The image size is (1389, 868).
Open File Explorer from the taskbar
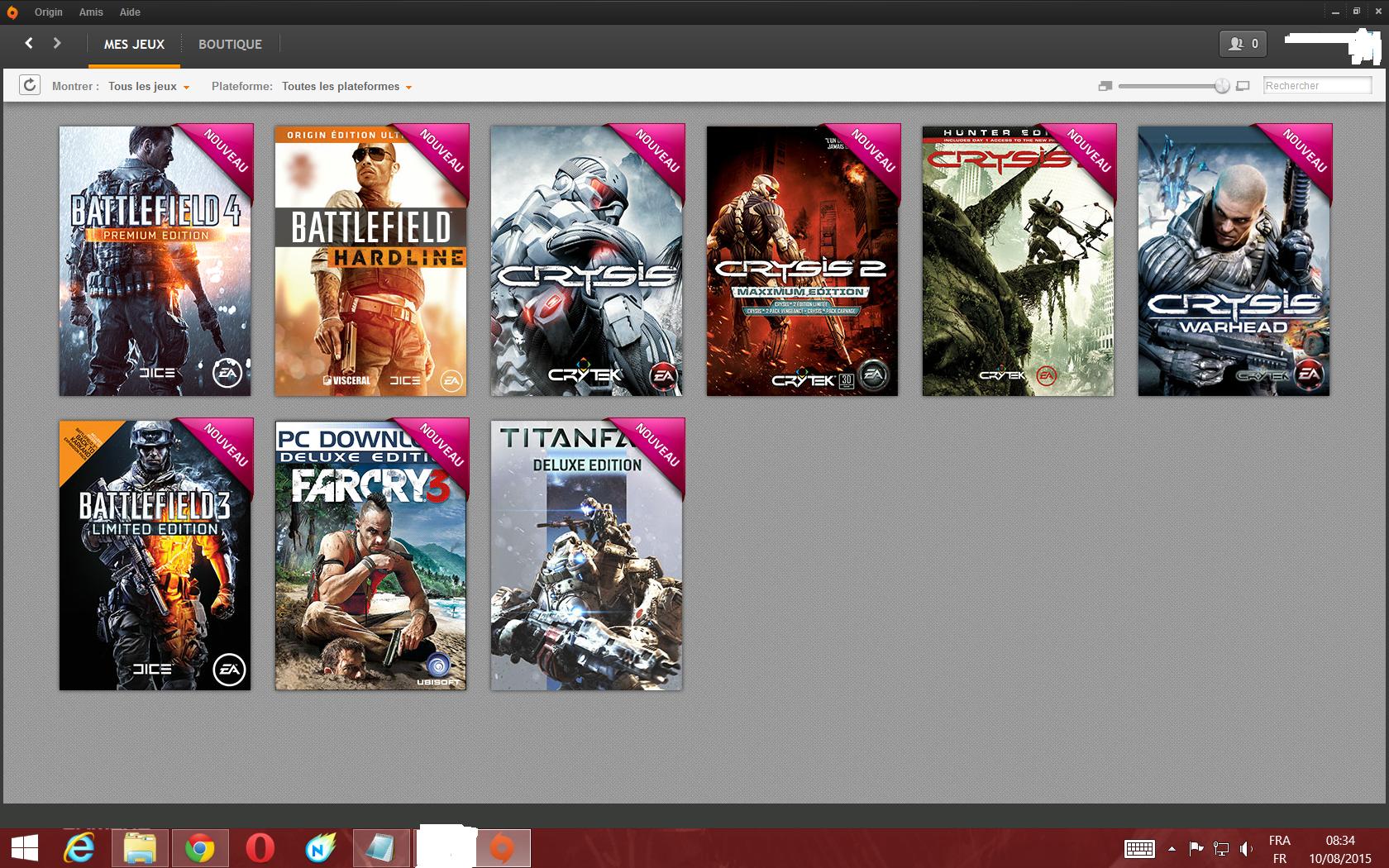140,848
